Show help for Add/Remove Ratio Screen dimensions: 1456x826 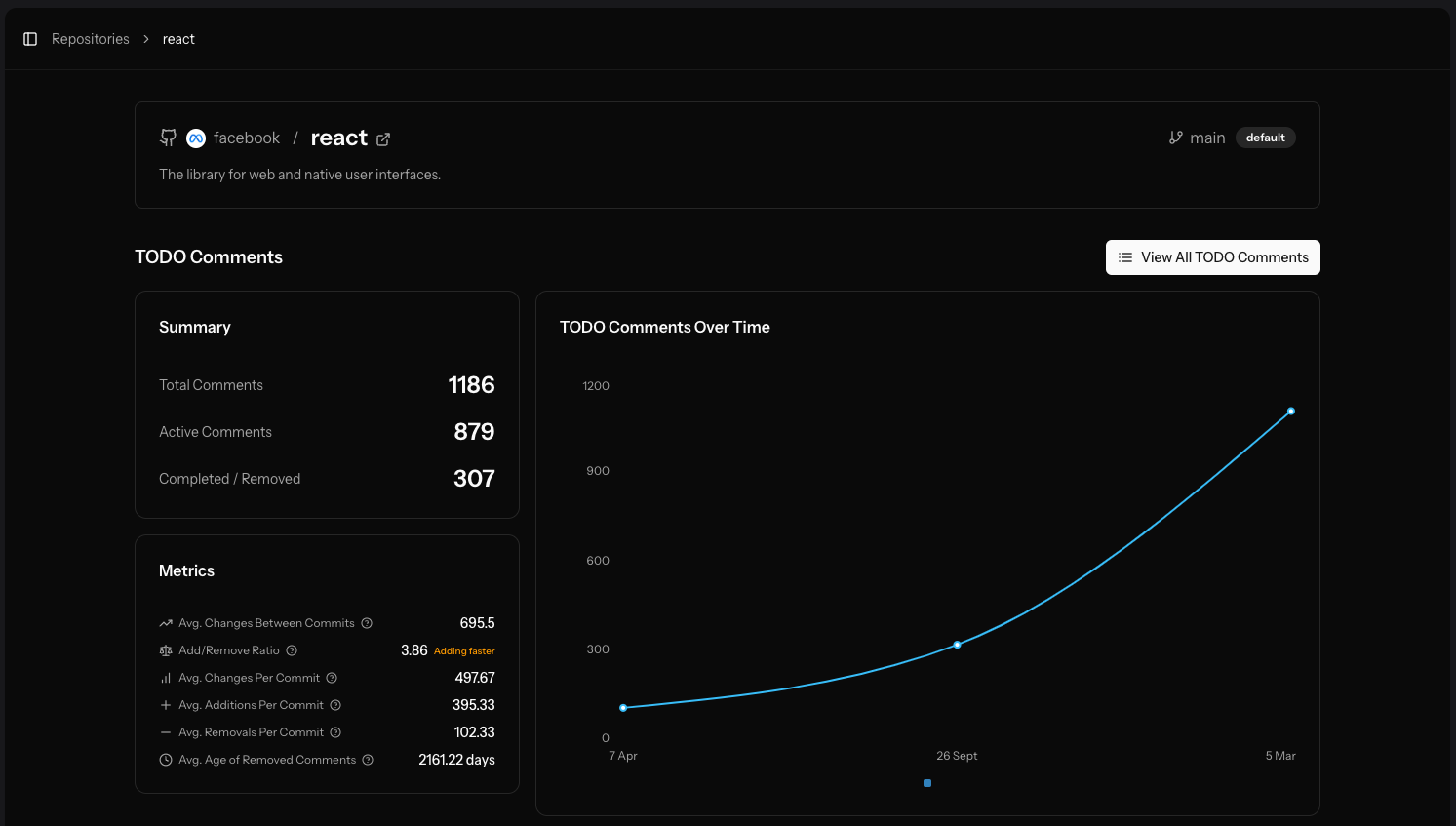point(292,650)
